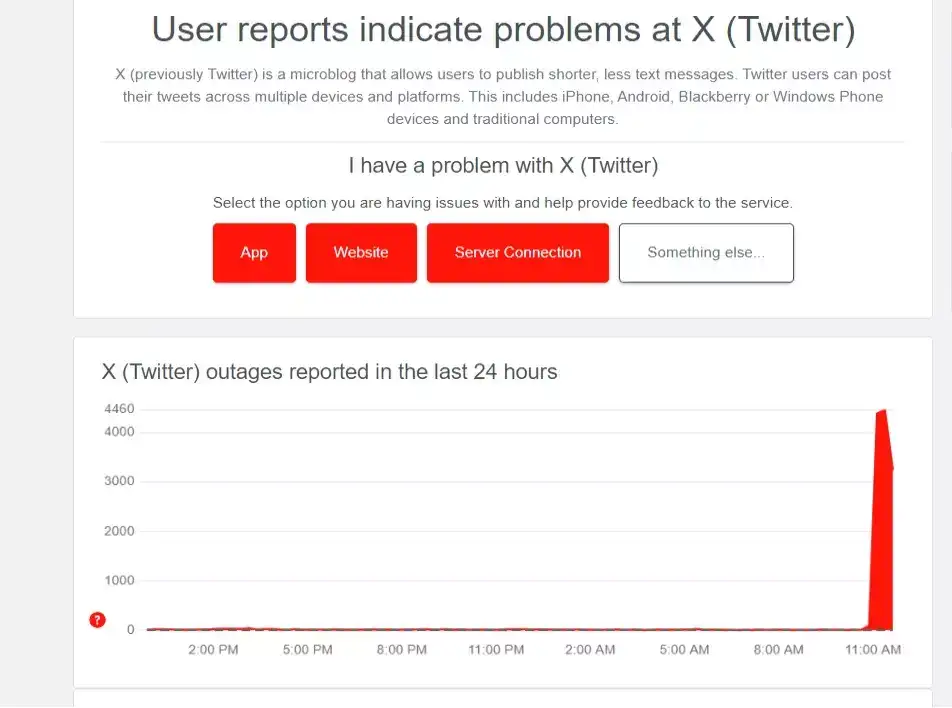The height and width of the screenshot is (708, 952).
Task: Click the 2:00 PM axis label
Action: coord(213,650)
